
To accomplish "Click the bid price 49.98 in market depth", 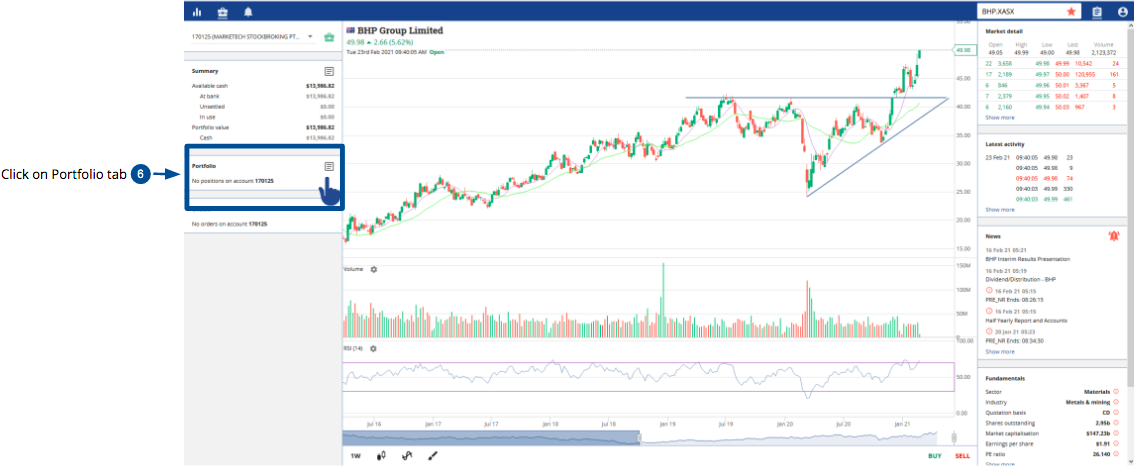I will pos(1041,64).
